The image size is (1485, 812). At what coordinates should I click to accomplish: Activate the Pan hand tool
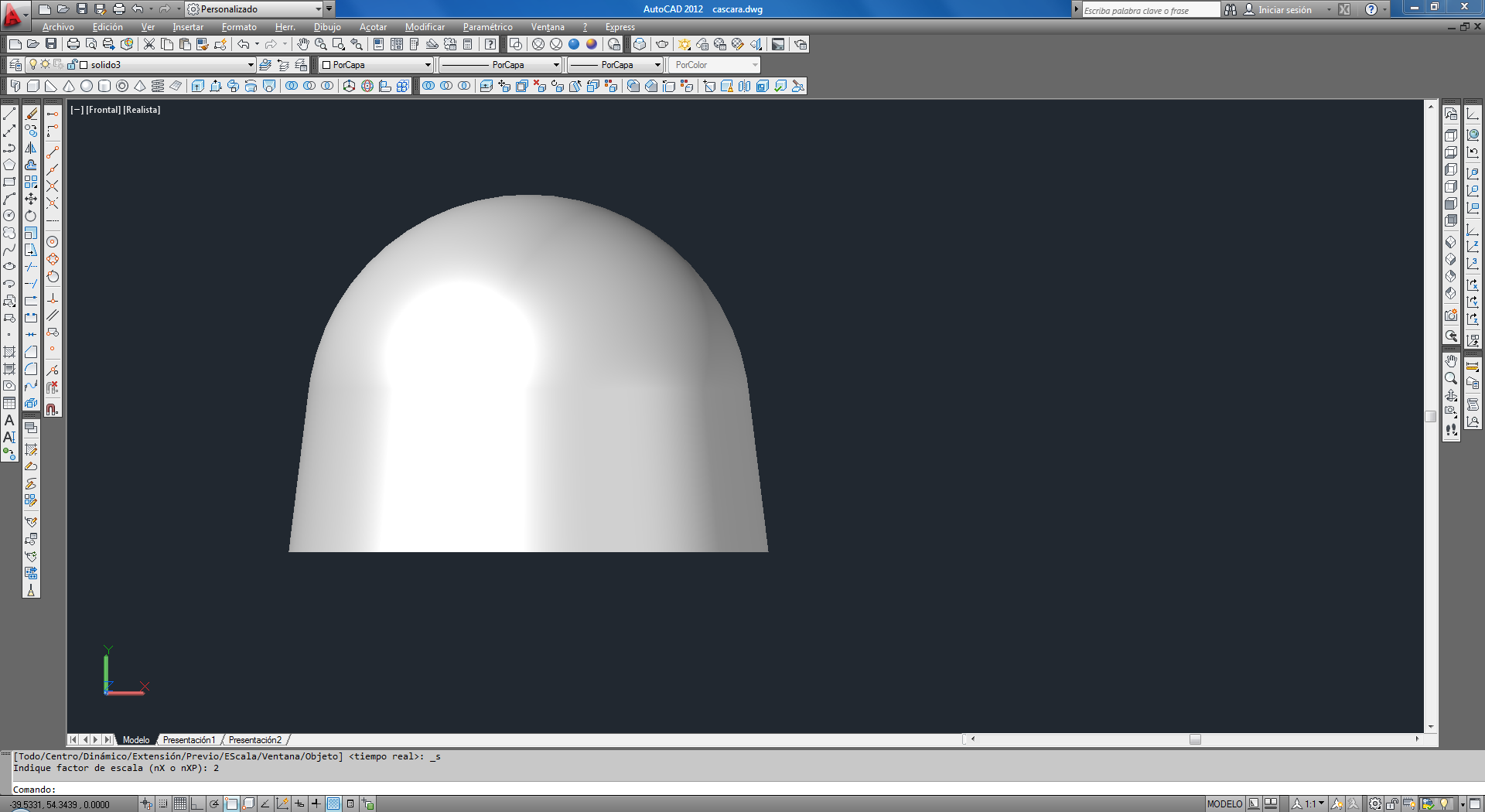click(x=303, y=44)
